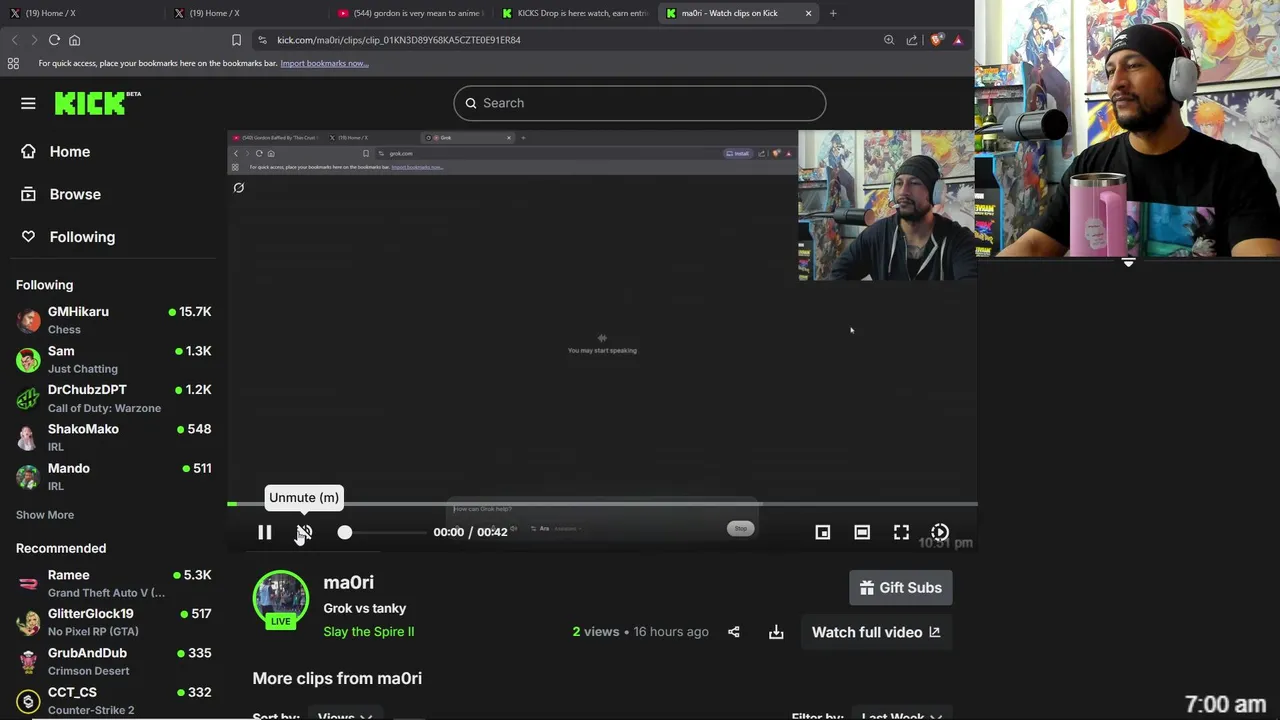Open browser home page button

(74, 40)
